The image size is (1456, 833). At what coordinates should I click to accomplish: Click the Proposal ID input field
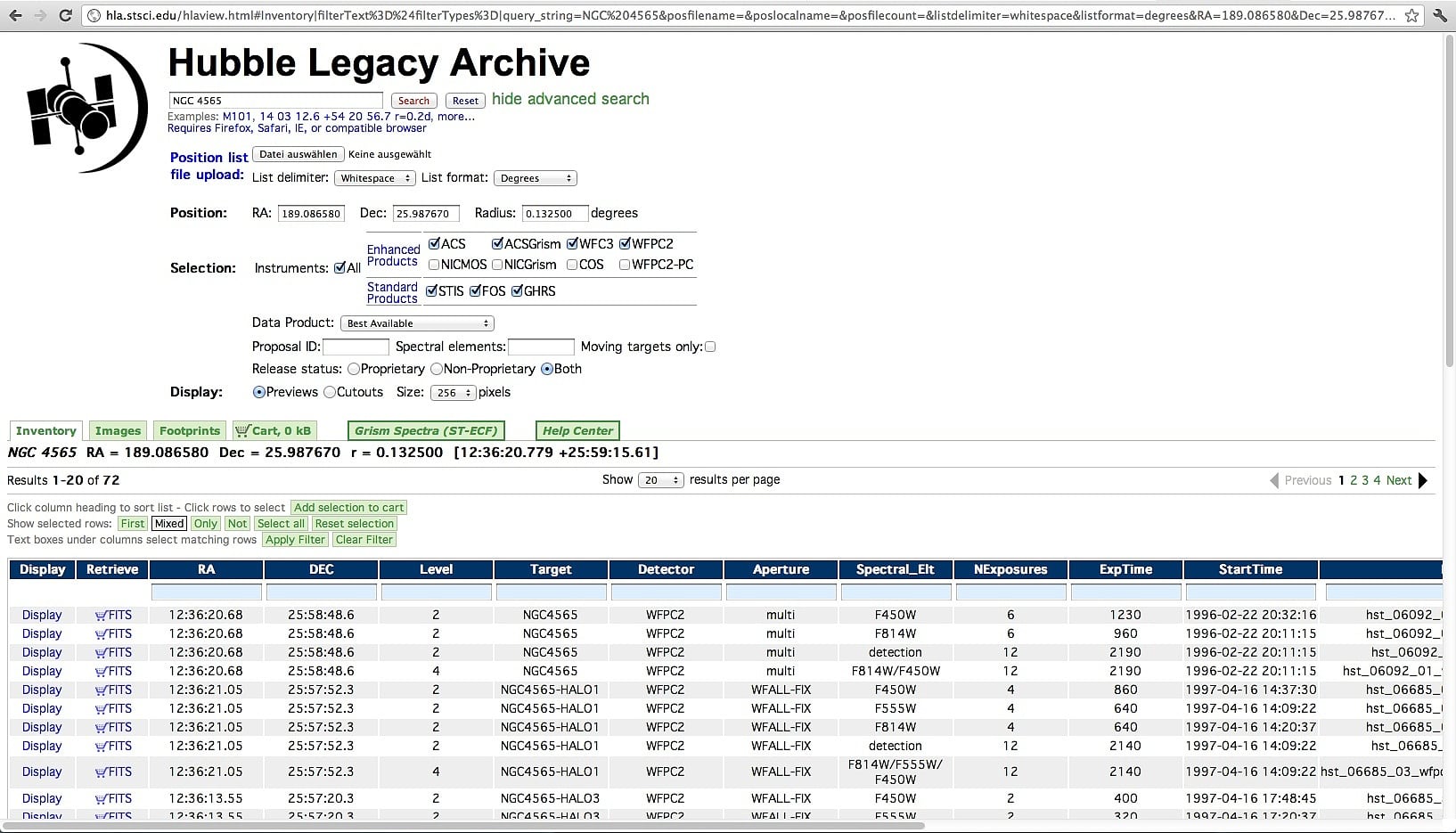(x=356, y=347)
